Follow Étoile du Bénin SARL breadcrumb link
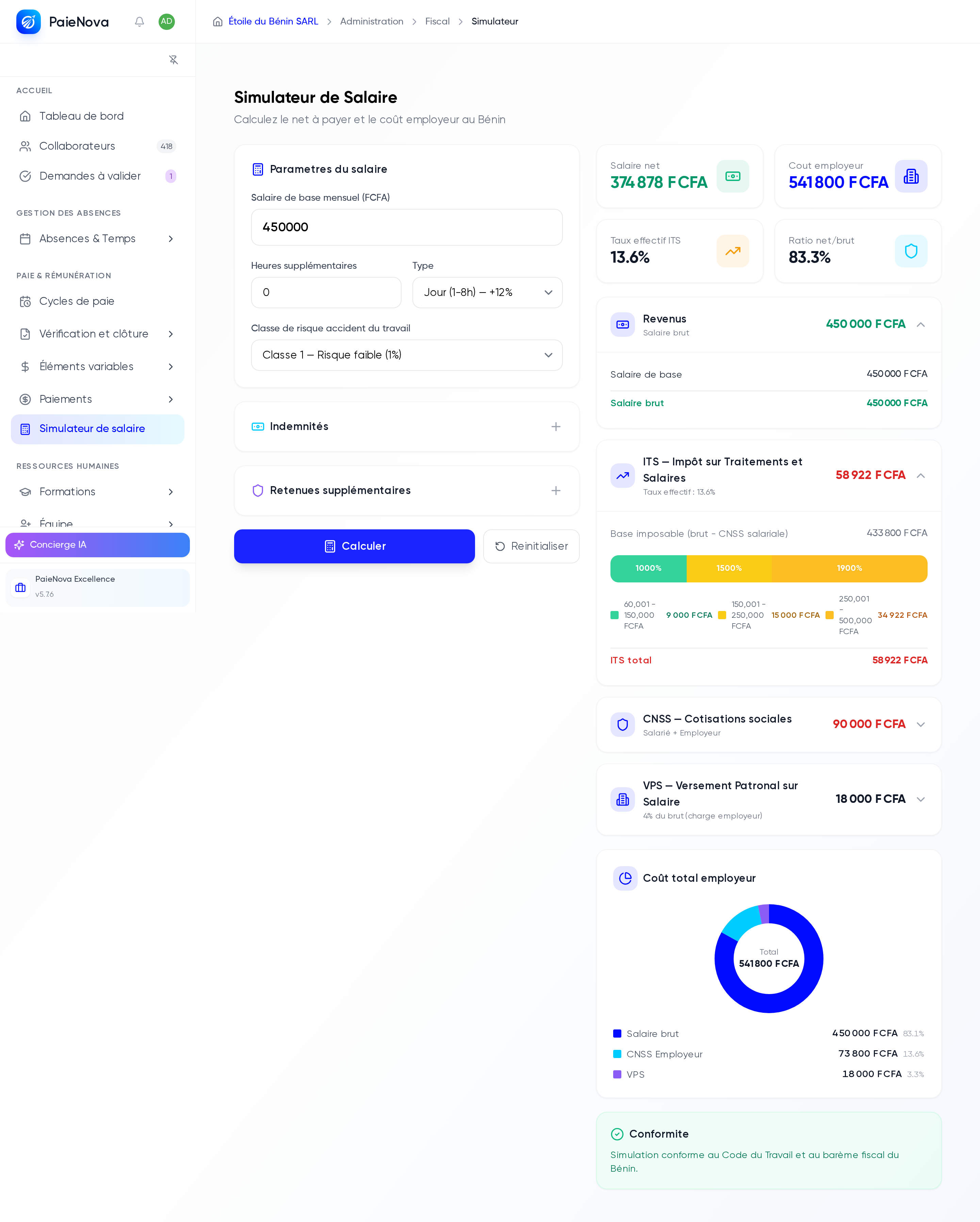The image size is (980, 1222). pos(273,21)
